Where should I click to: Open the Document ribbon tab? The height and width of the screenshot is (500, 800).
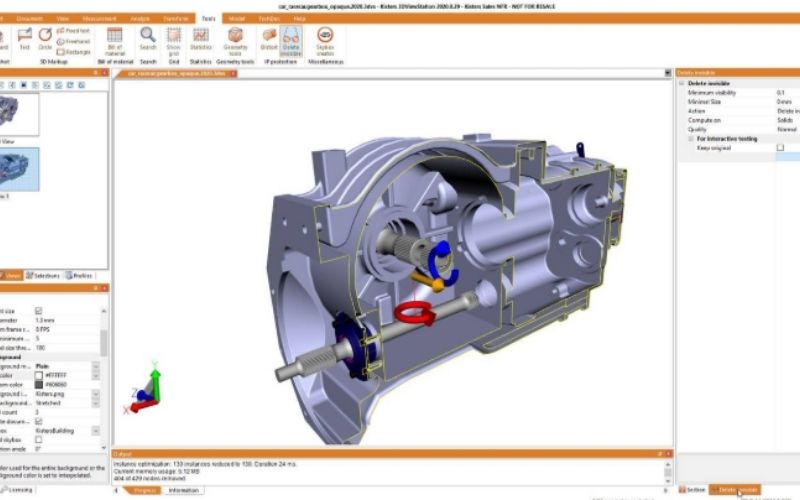(29, 18)
